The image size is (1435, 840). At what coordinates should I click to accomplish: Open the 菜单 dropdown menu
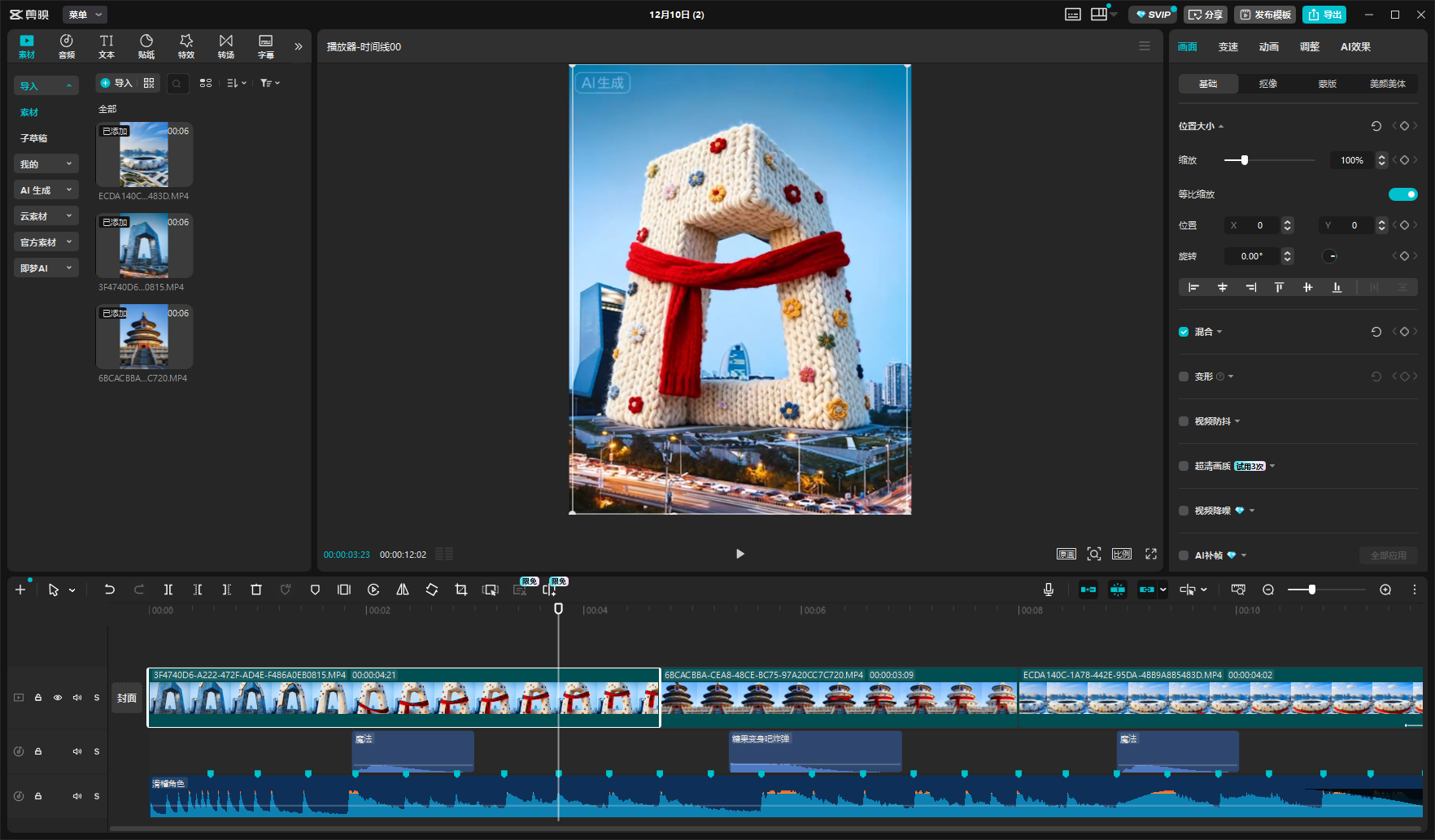coord(85,15)
